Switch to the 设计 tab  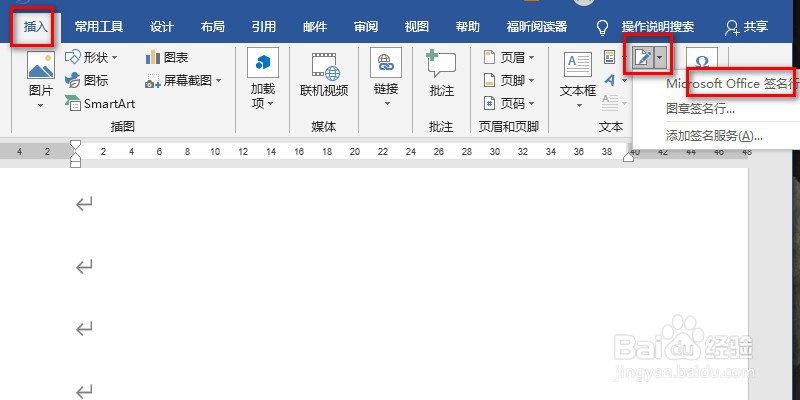click(162, 27)
